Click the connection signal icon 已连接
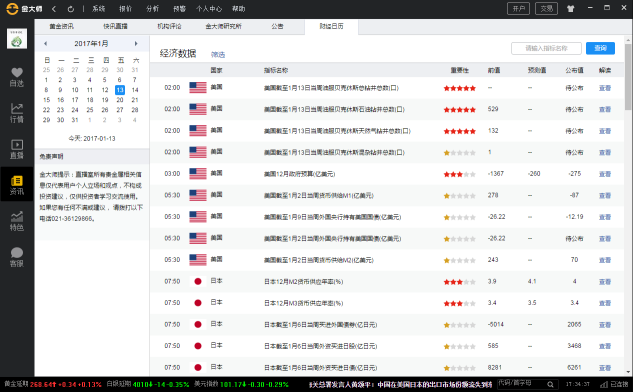 604,384
